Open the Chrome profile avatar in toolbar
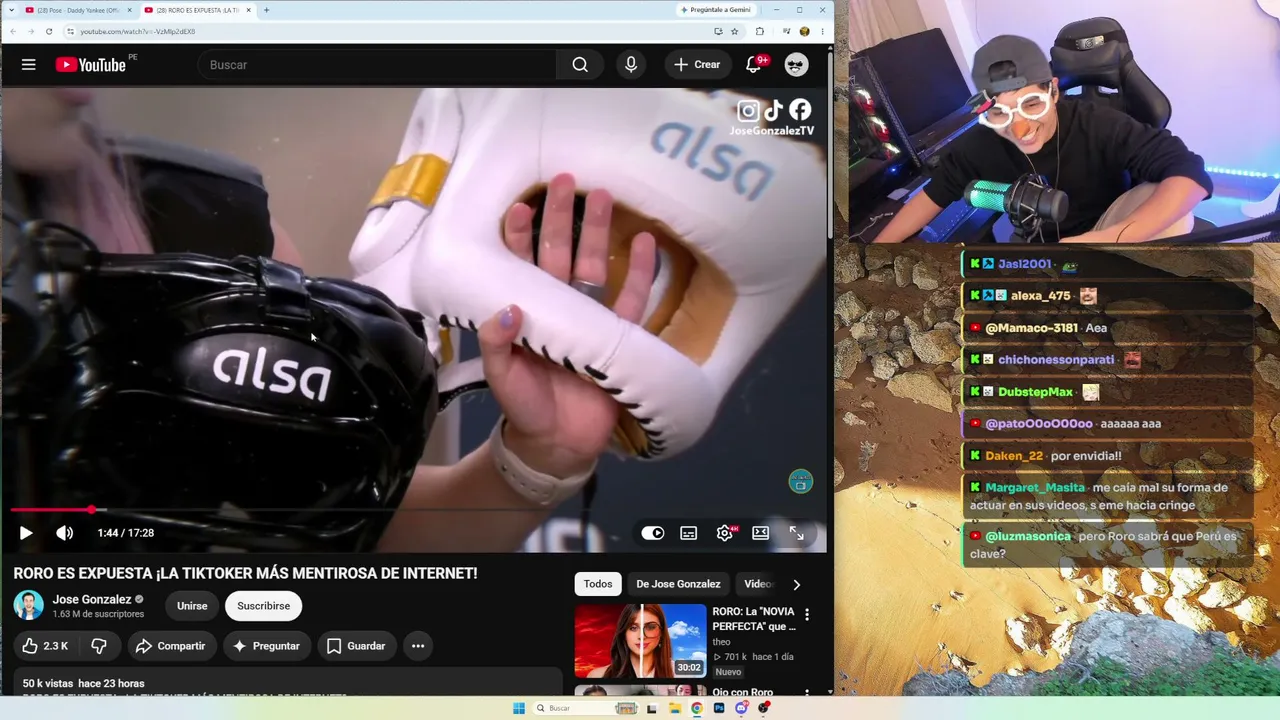Image resolution: width=1280 pixels, height=720 pixels. click(x=804, y=31)
